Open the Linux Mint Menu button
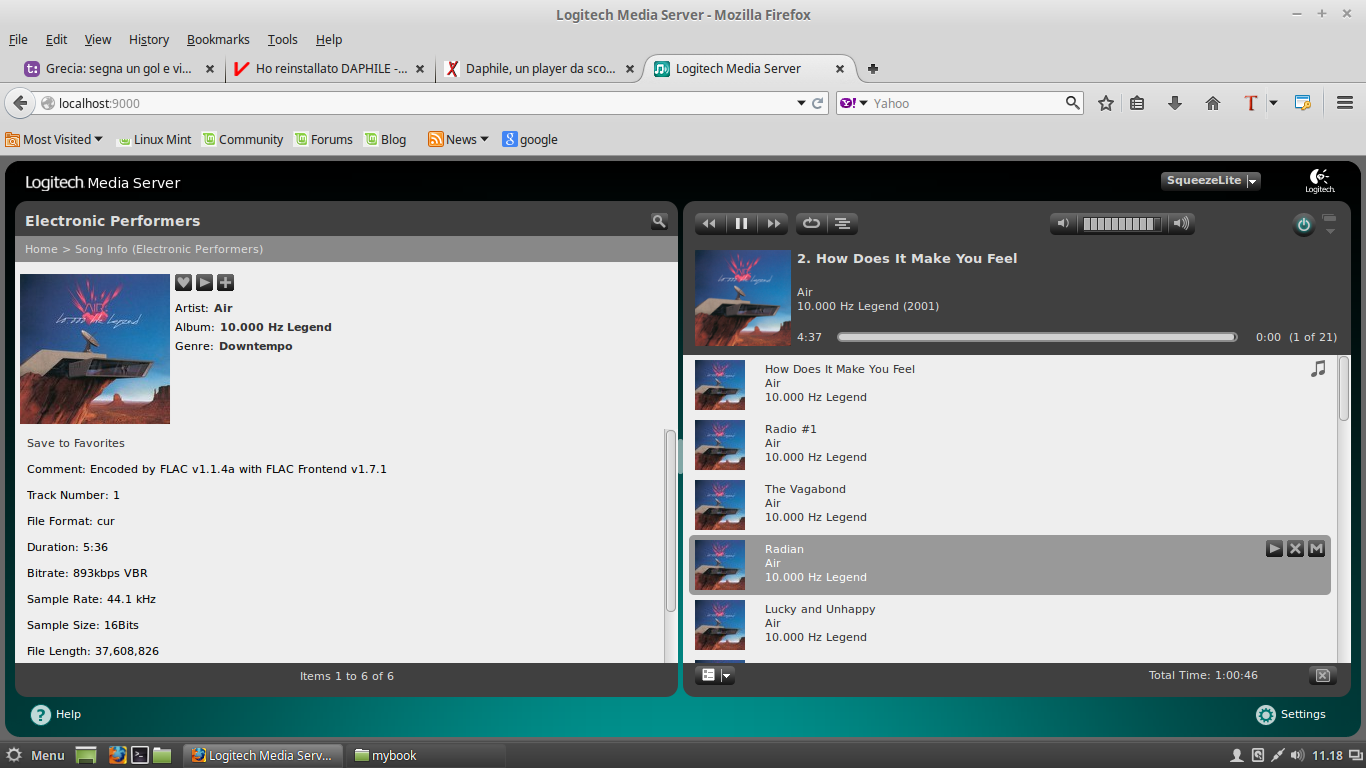Screen dimensions: 1366x768 click(36, 756)
